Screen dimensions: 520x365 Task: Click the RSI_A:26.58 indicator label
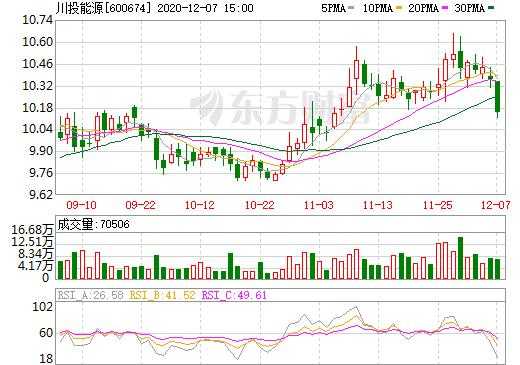click(91, 295)
